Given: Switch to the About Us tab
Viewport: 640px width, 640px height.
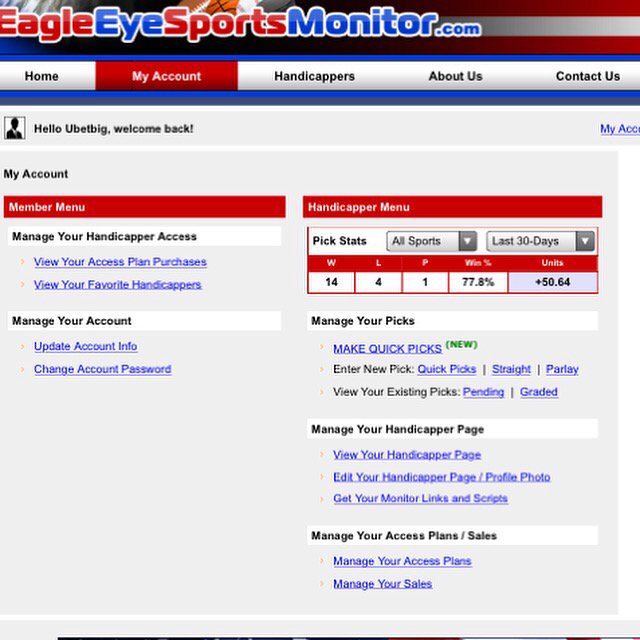Looking at the screenshot, I should 456,76.
